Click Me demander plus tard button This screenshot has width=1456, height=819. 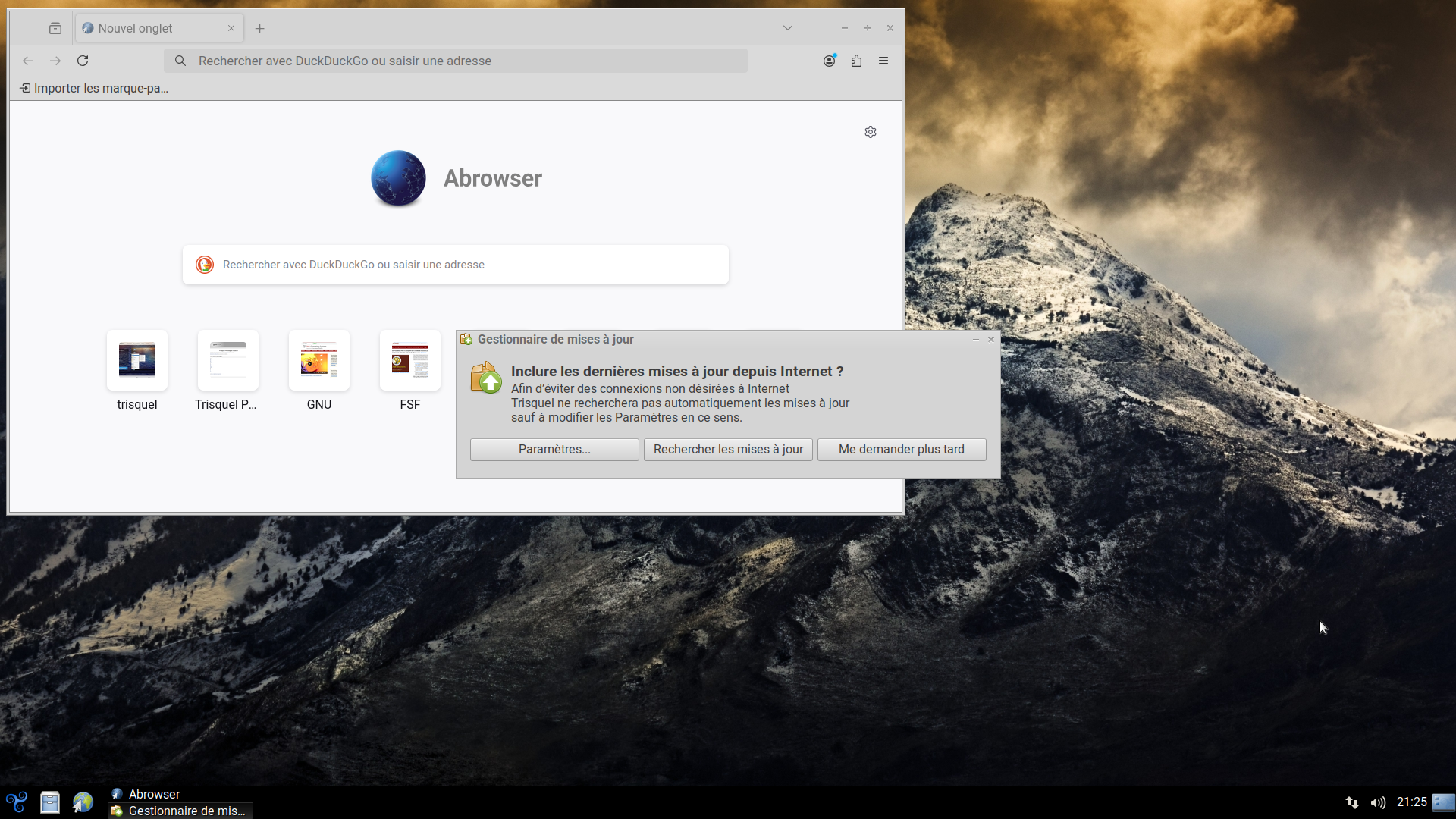click(x=902, y=450)
